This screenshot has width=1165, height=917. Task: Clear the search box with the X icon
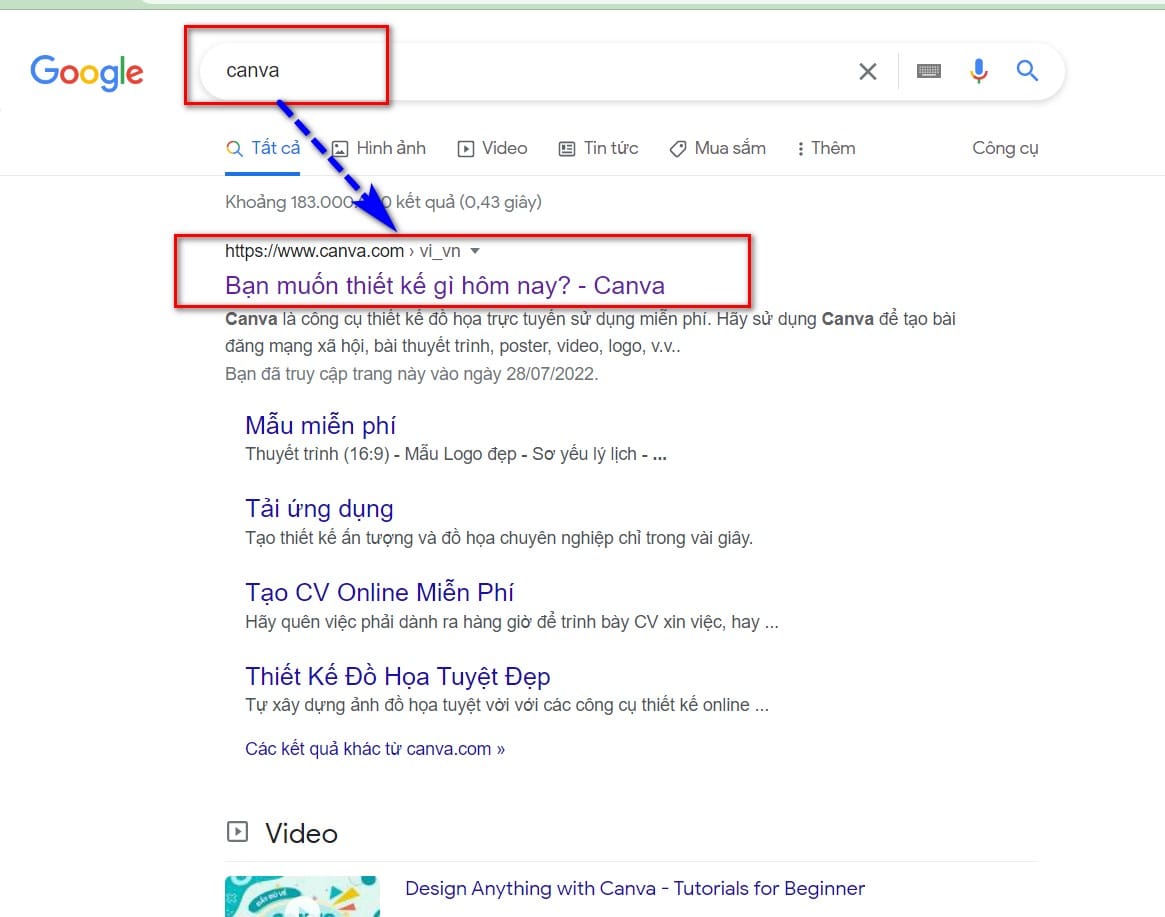(x=867, y=71)
